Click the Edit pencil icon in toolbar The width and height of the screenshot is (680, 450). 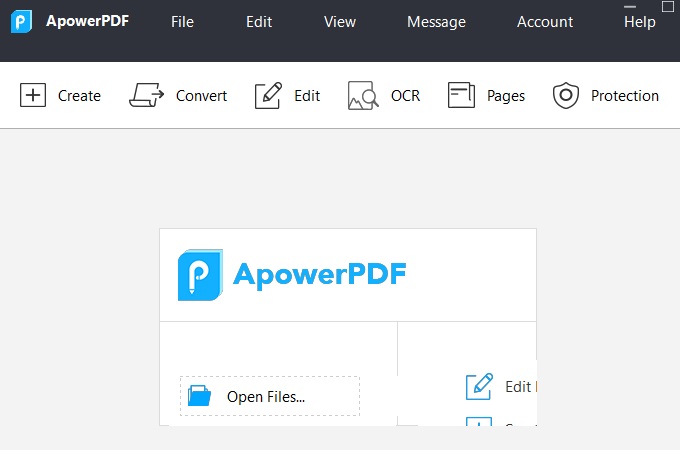tap(268, 95)
